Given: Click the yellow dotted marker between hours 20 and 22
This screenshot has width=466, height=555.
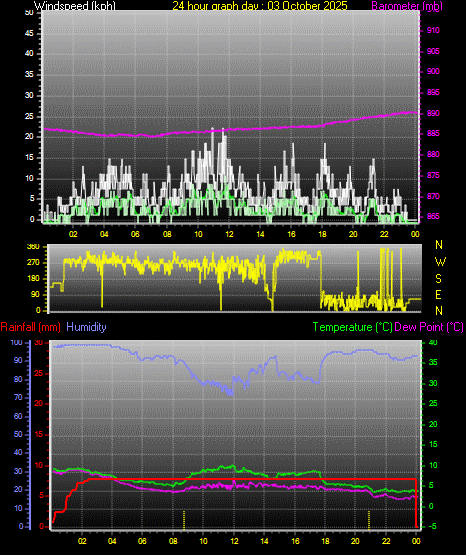Looking at the screenshot, I should 369,520.
